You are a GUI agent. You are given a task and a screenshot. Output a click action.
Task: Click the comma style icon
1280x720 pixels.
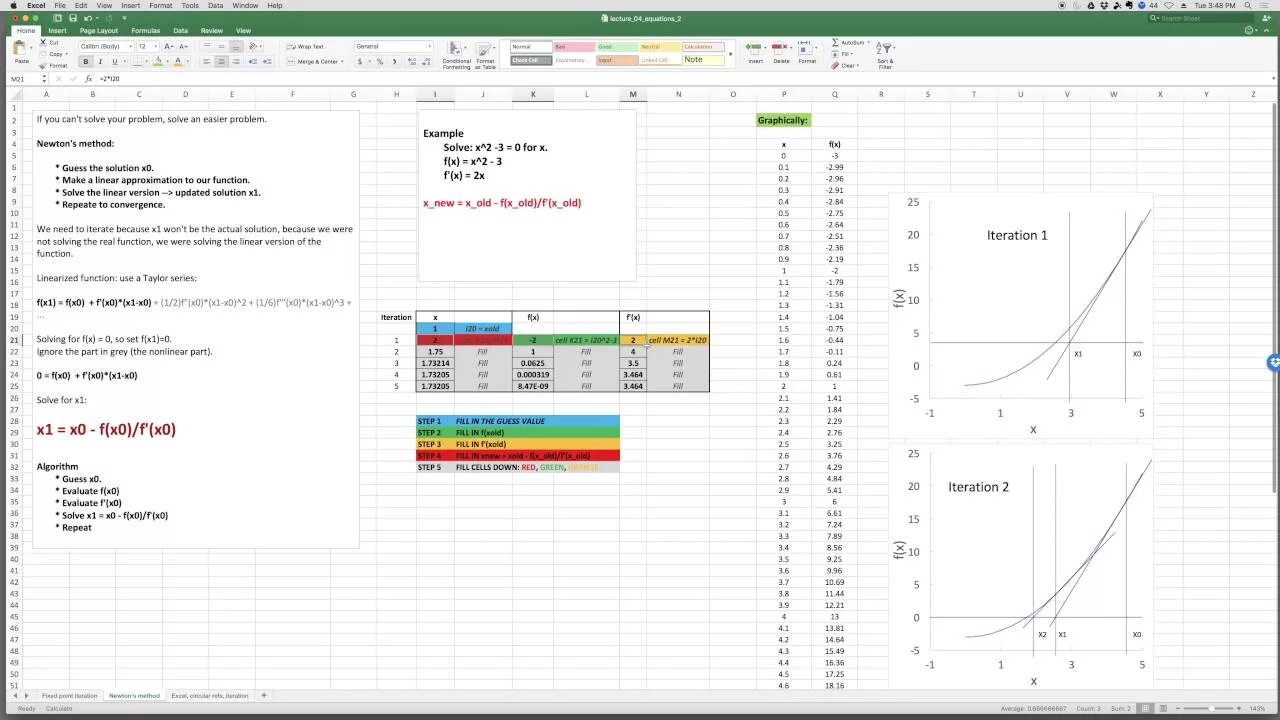click(394, 62)
